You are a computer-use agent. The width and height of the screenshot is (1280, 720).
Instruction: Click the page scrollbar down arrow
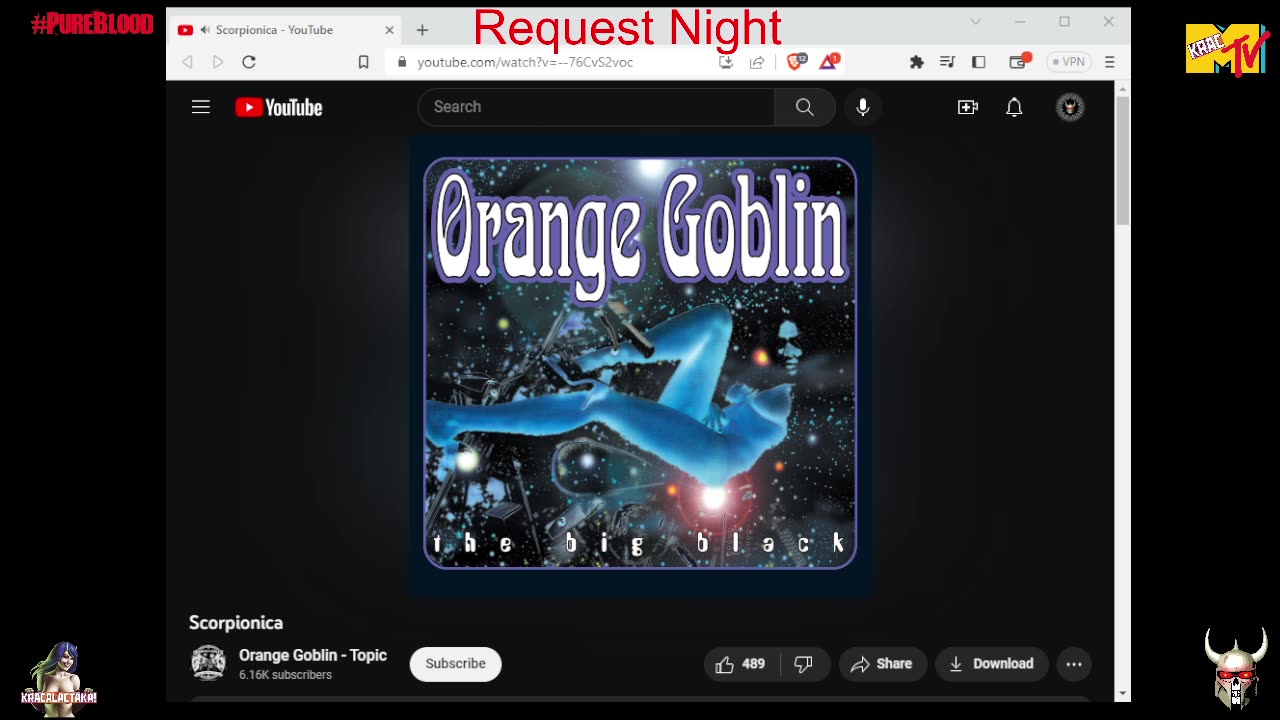point(1123,693)
